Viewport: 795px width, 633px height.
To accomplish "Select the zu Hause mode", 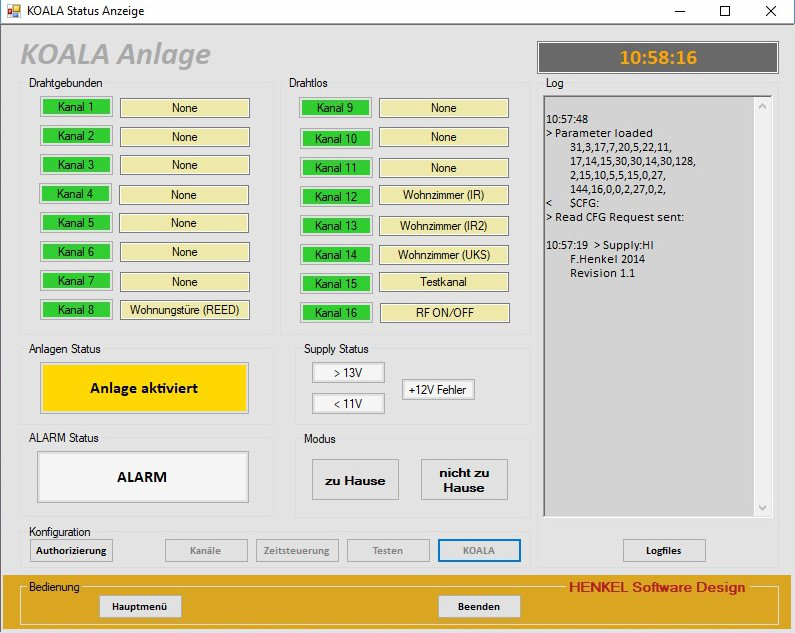I will coord(354,480).
